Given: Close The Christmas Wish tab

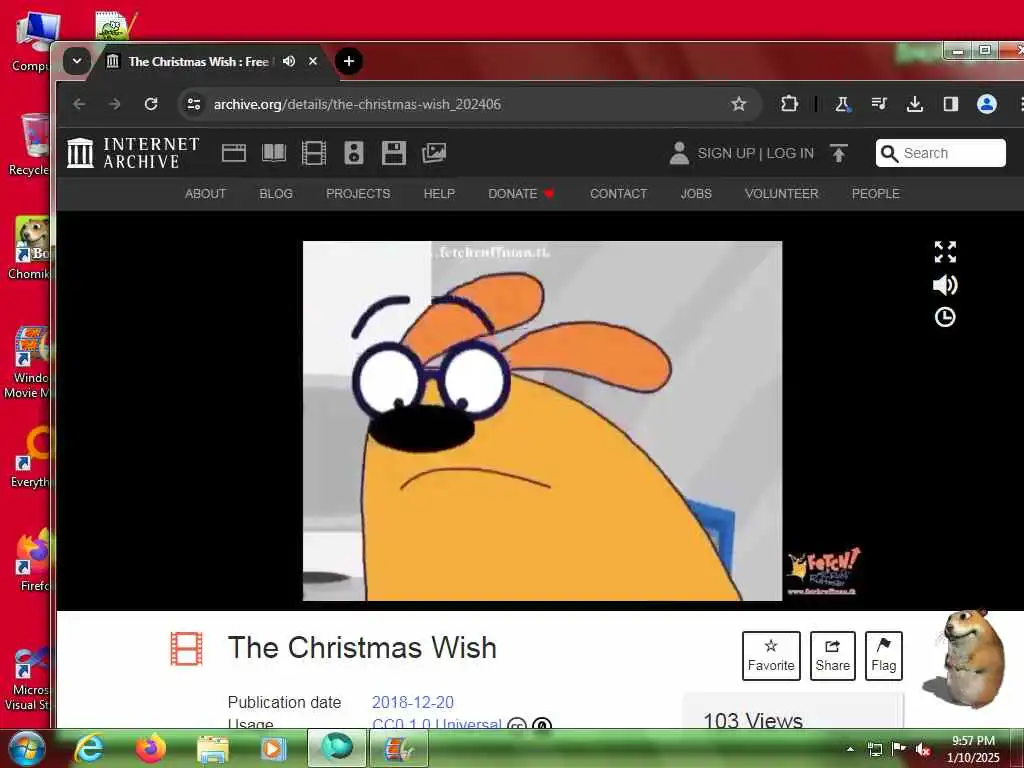Looking at the screenshot, I should pyautogui.click(x=313, y=61).
